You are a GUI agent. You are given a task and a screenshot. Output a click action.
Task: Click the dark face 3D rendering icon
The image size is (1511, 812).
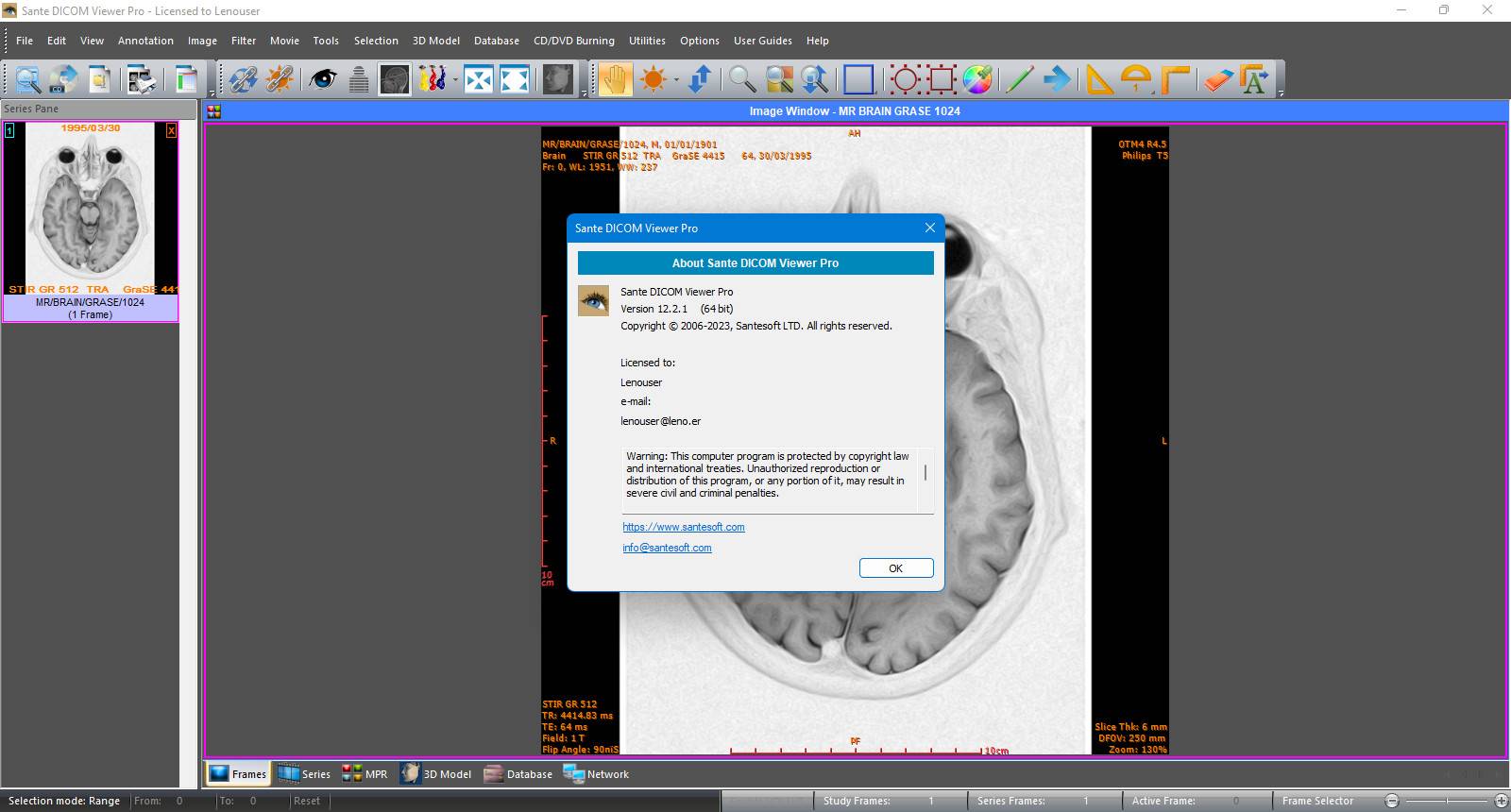558,79
